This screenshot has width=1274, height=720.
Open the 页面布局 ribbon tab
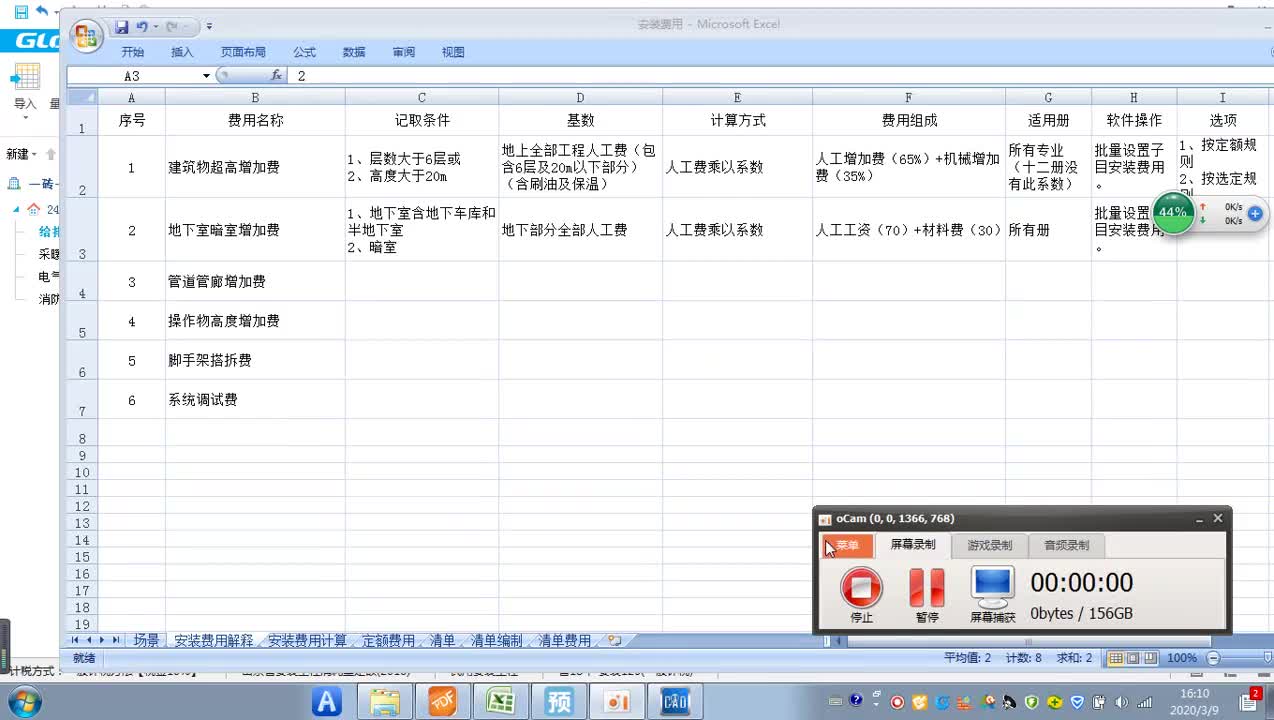(x=243, y=52)
